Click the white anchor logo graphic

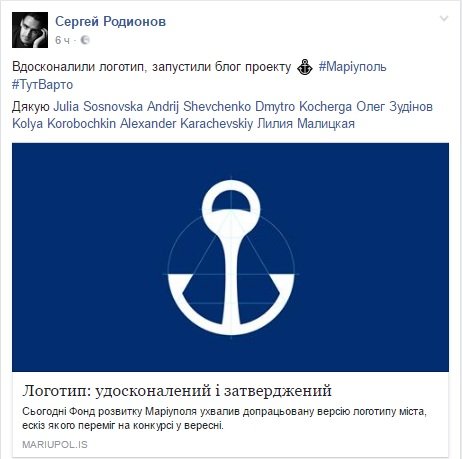[x=231, y=257]
